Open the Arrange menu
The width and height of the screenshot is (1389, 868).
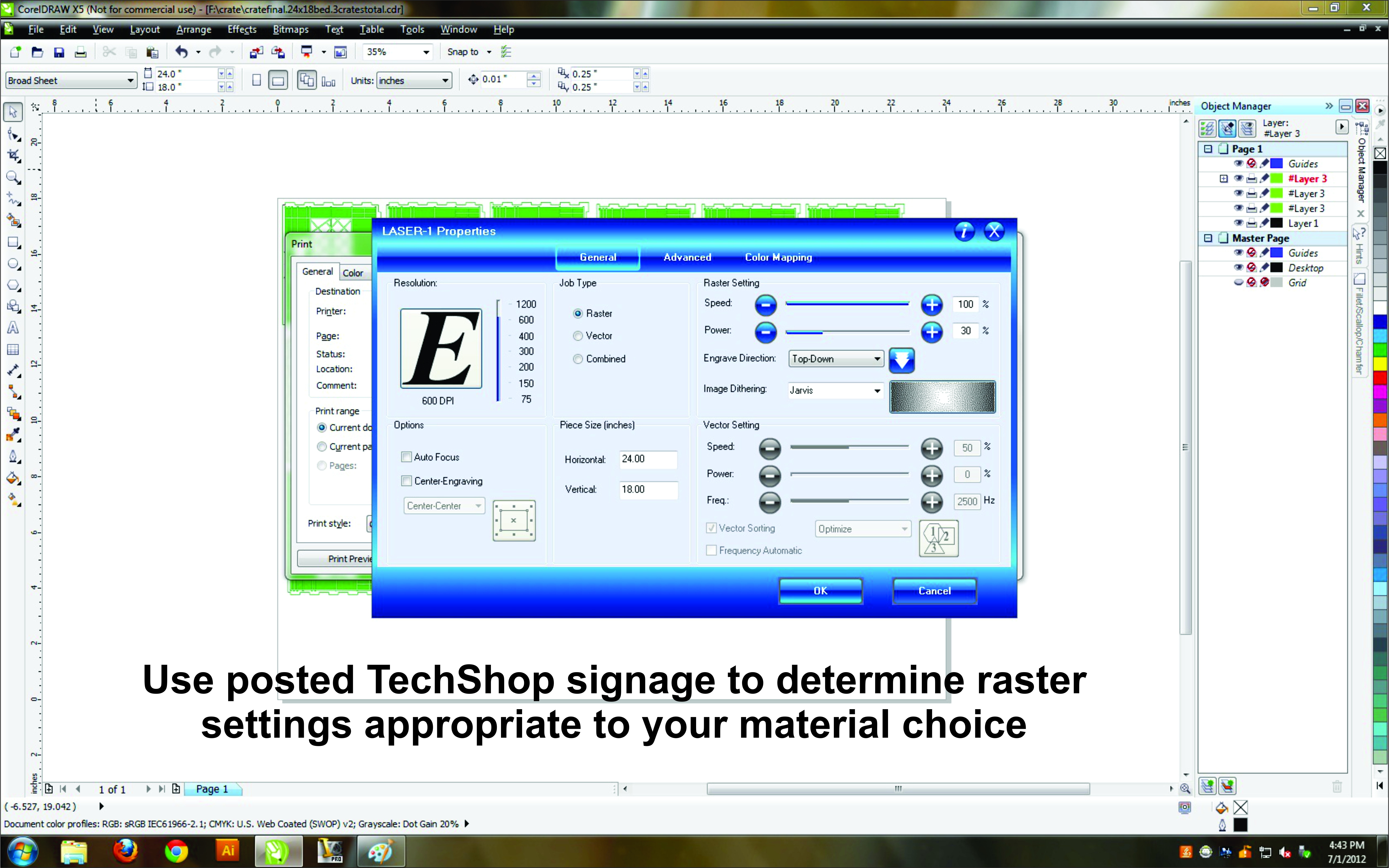click(x=194, y=29)
